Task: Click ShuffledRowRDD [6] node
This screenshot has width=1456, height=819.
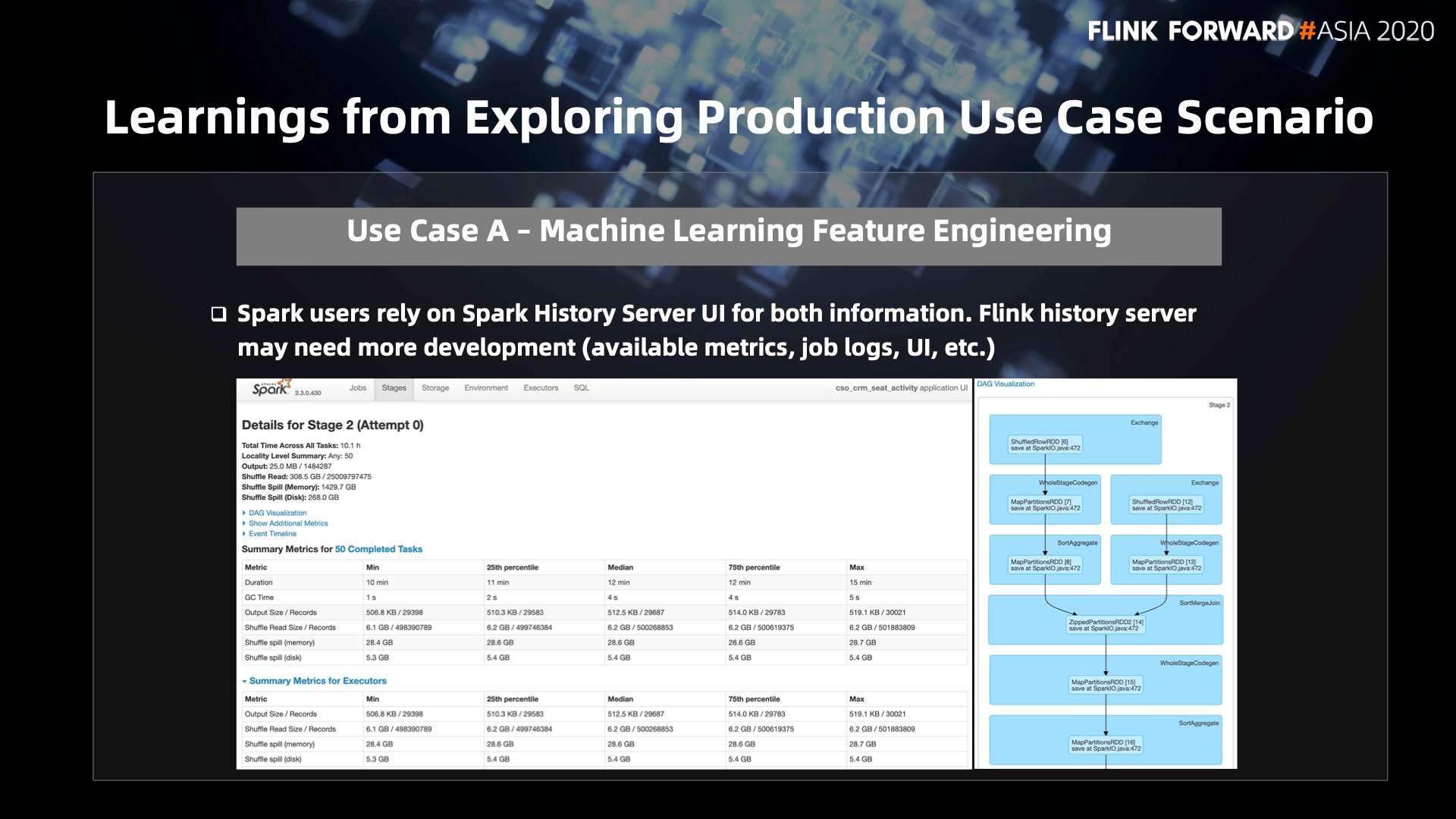Action: point(1045,445)
